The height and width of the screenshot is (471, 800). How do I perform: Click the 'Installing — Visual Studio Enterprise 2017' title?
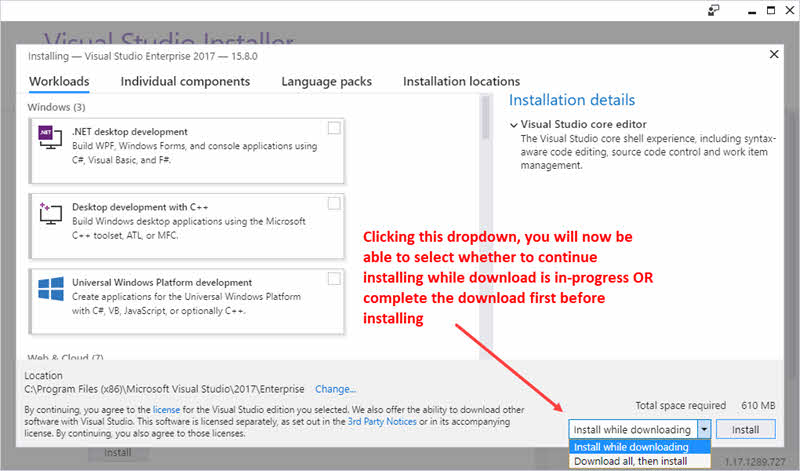pos(143,56)
